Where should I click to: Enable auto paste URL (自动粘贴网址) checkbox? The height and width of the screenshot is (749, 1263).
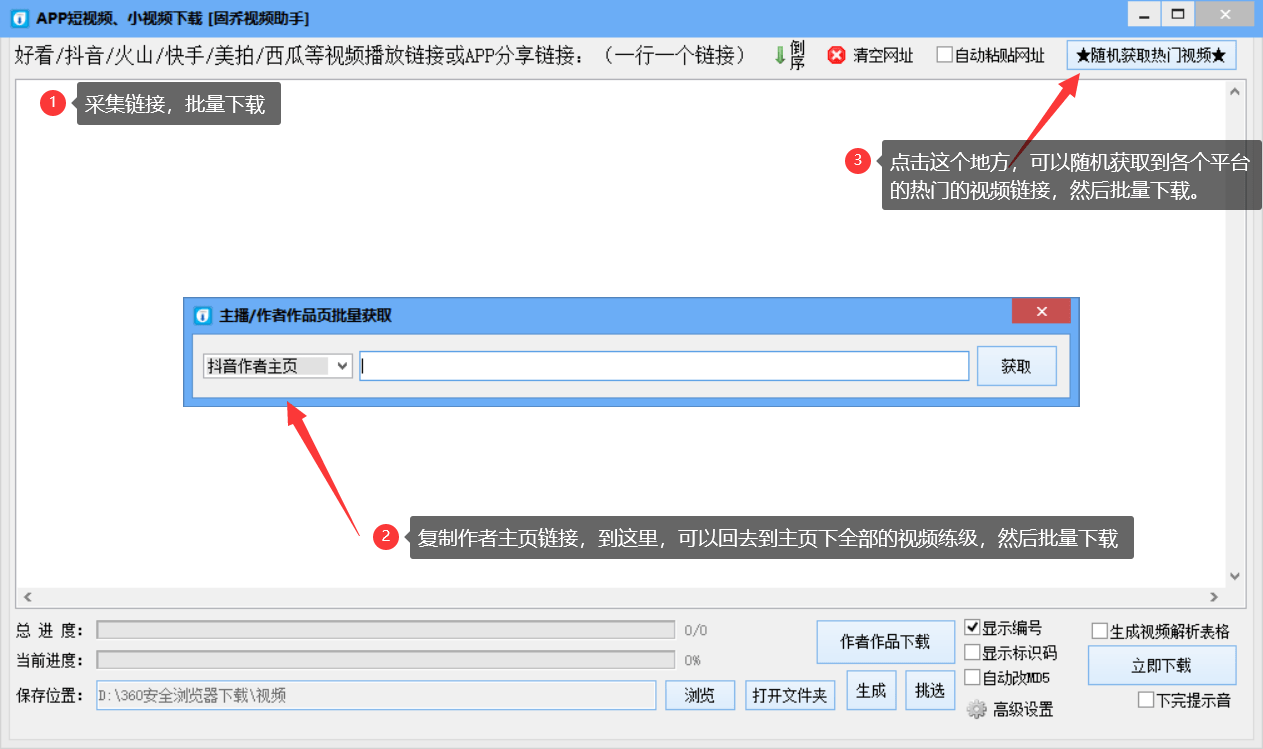pyautogui.click(x=944, y=55)
